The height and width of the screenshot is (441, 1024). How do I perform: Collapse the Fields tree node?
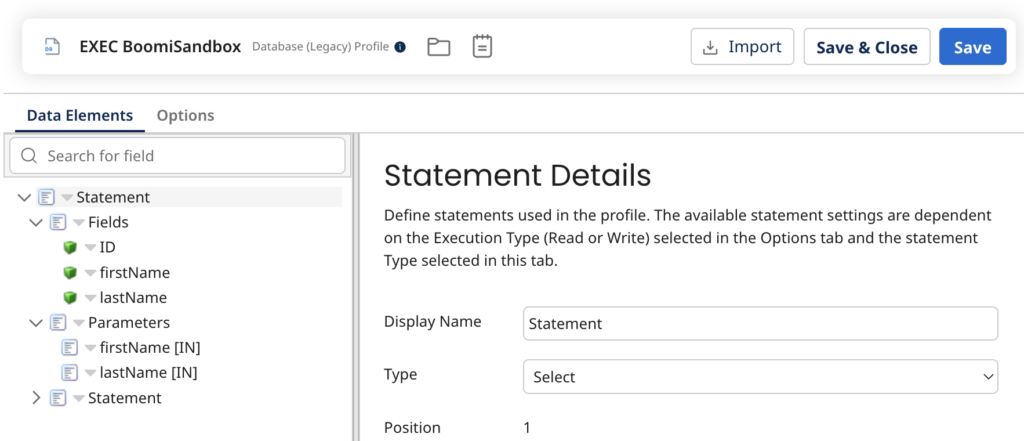pos(36,222)
